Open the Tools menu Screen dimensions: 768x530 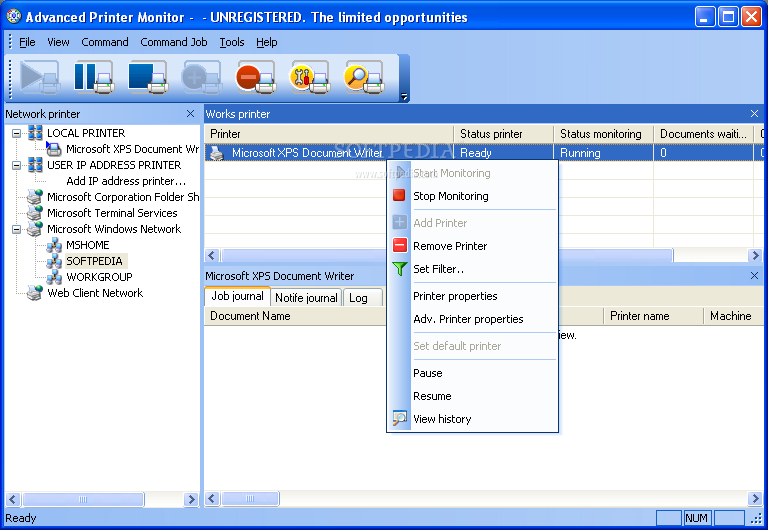(232, 42)
